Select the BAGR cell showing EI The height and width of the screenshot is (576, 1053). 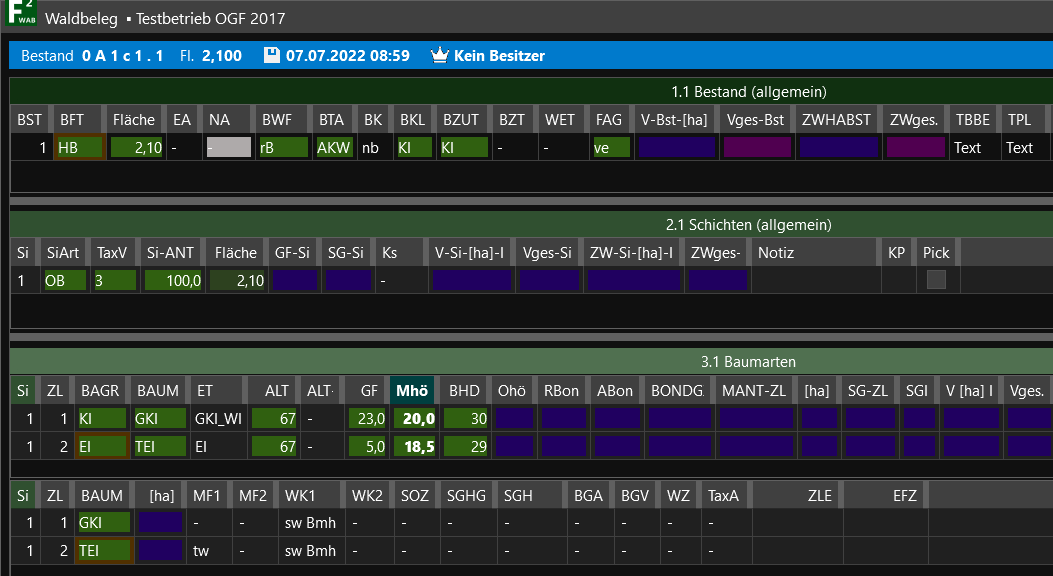click(x=102, y=446)
